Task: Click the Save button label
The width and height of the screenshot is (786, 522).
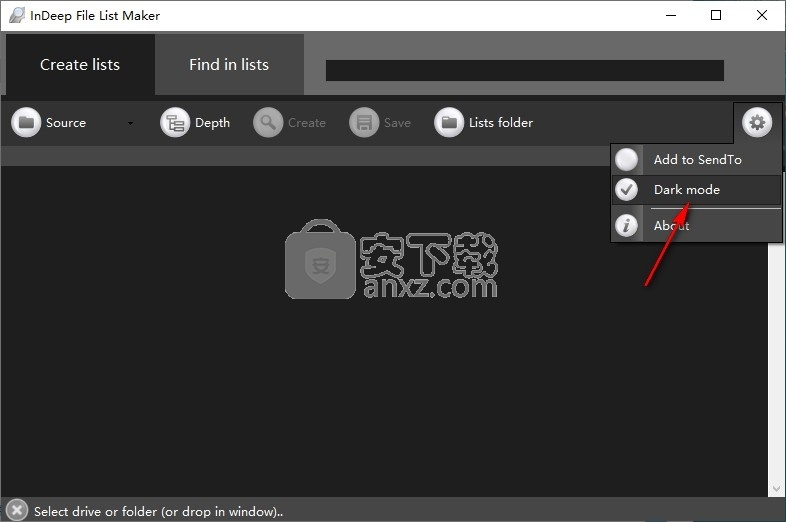Action: tap(398, 123)
